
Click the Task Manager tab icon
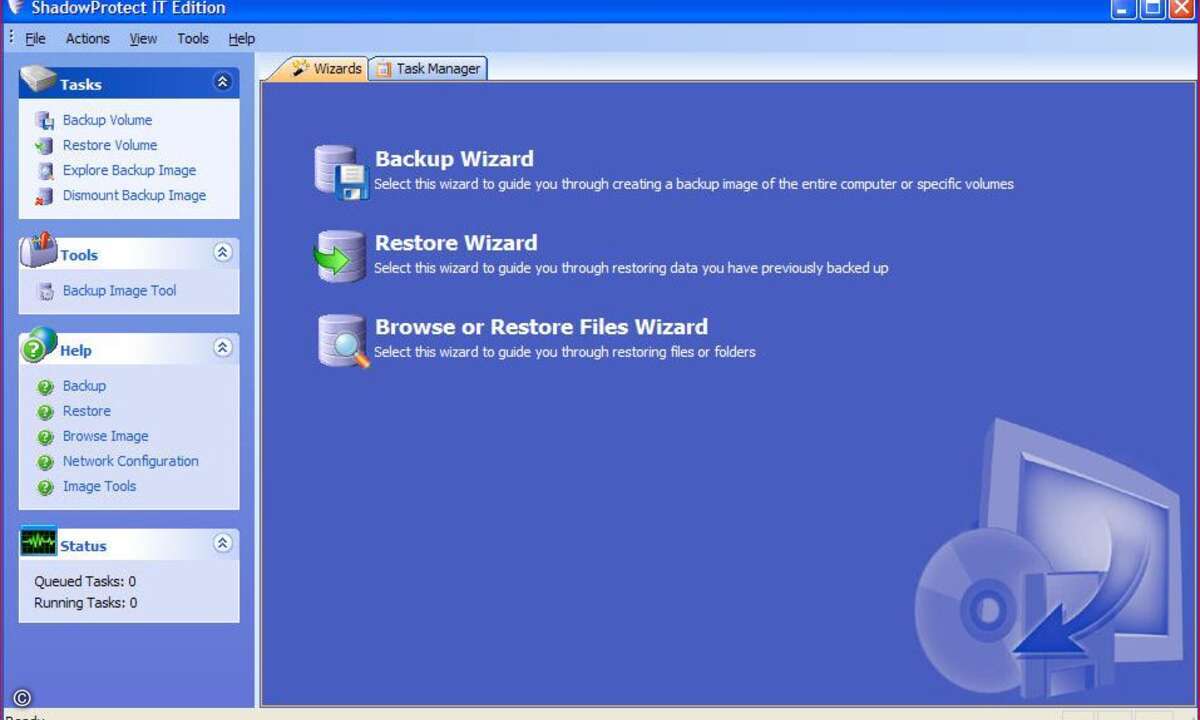coord(384,69)
